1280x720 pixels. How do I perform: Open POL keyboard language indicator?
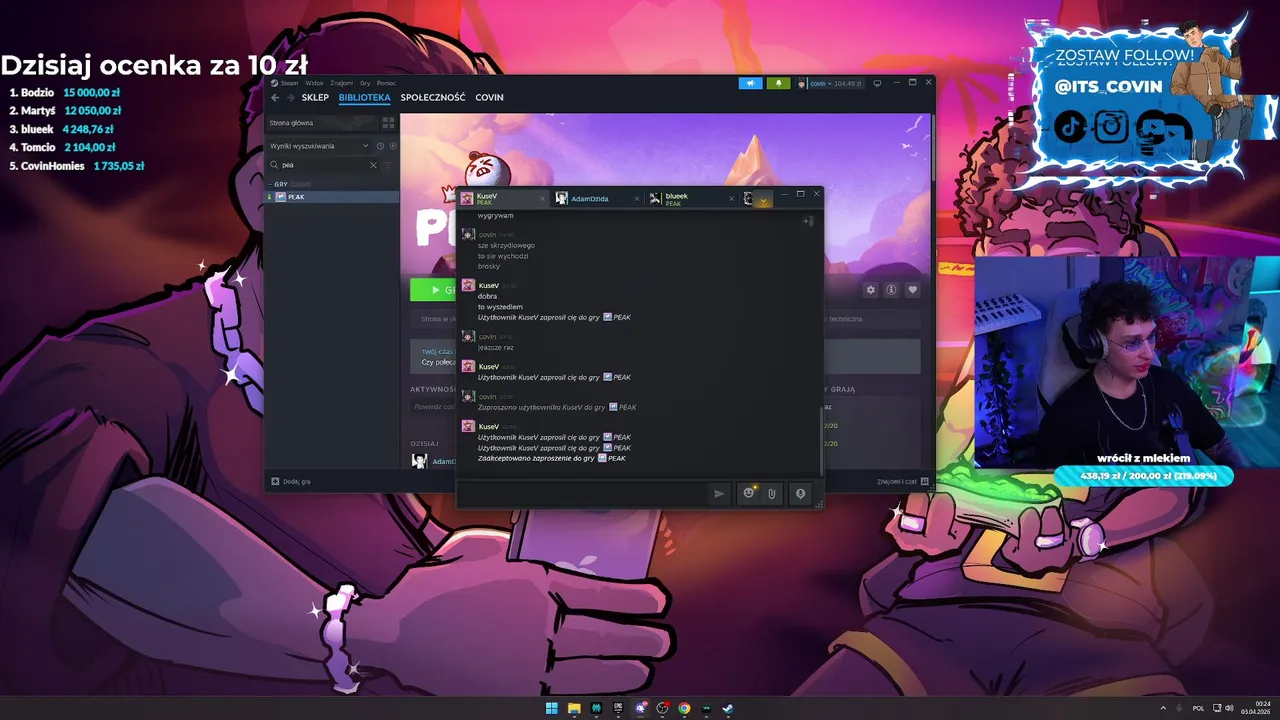(1199, 708)
